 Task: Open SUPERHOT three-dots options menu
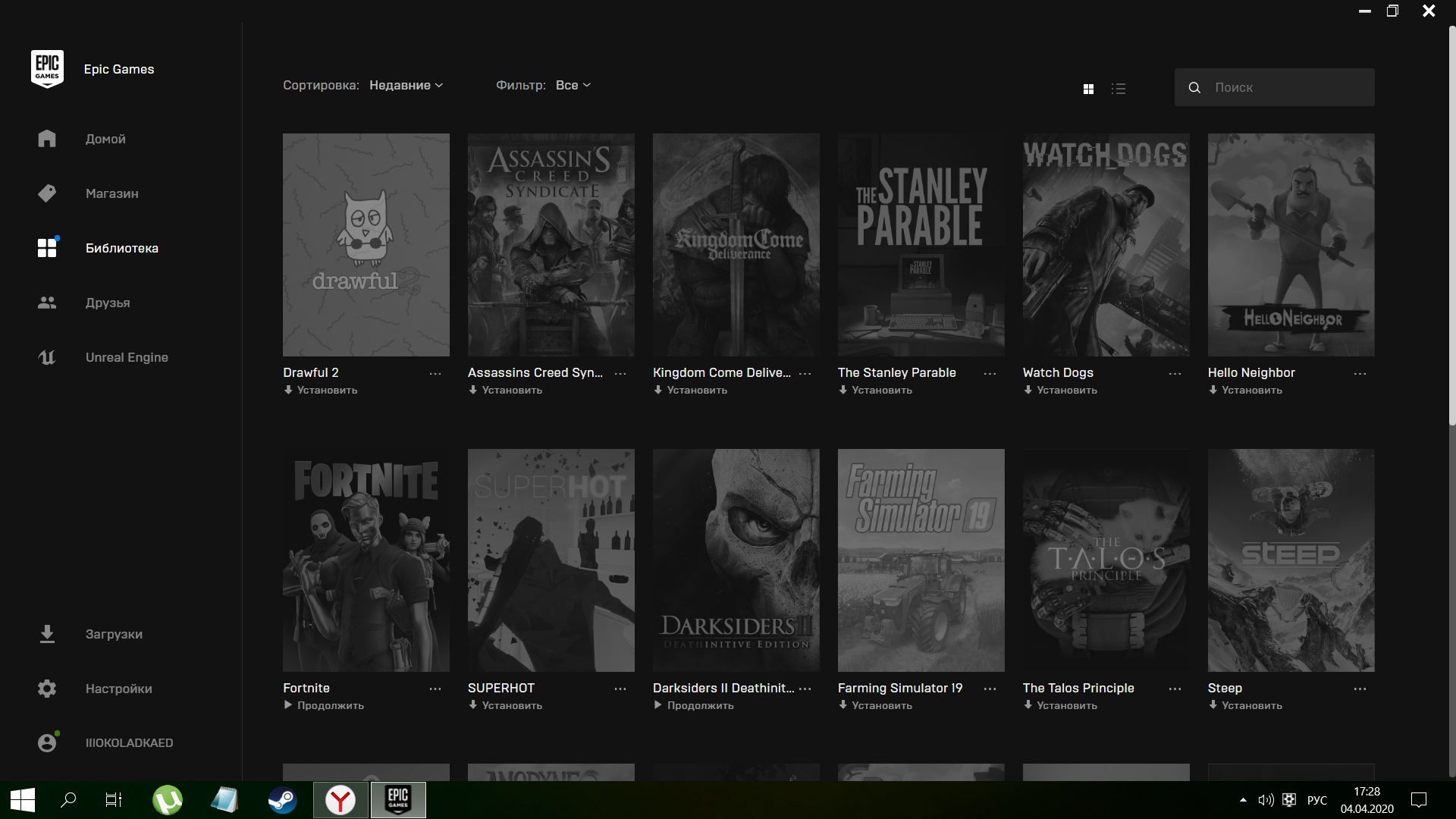[620, 689]
